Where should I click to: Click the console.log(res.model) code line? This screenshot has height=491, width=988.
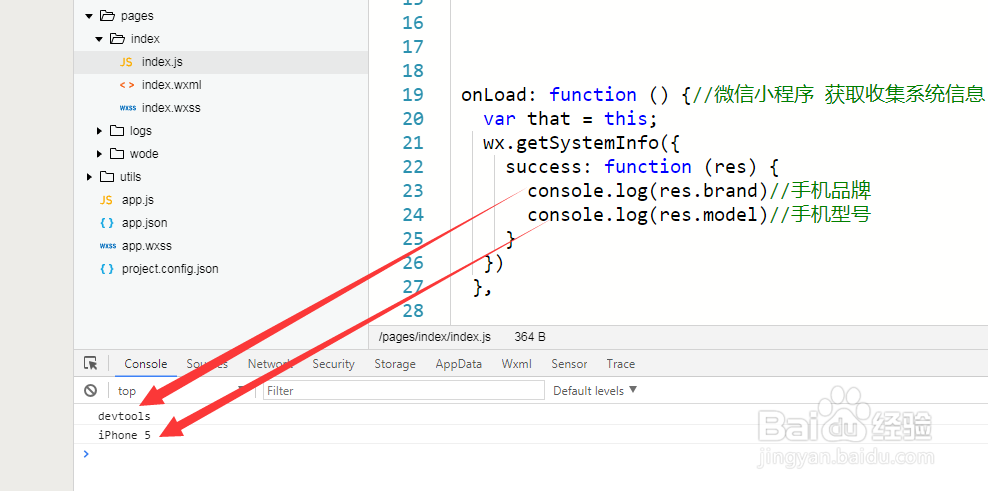699,214
